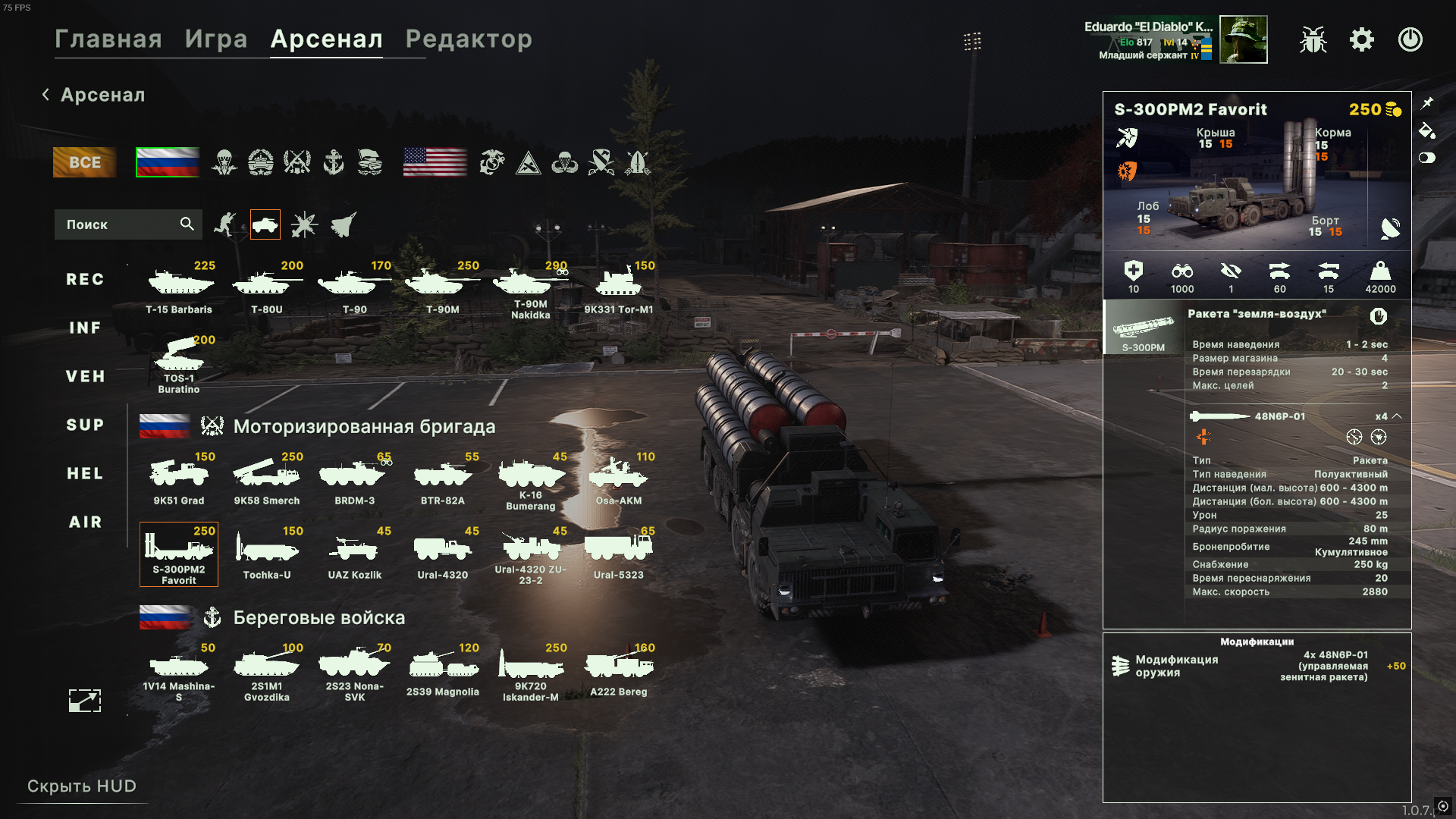The width and height of the screenshot is (1456, 819).
Task: Switch to the Игра tab
Action: click(216, 39)
